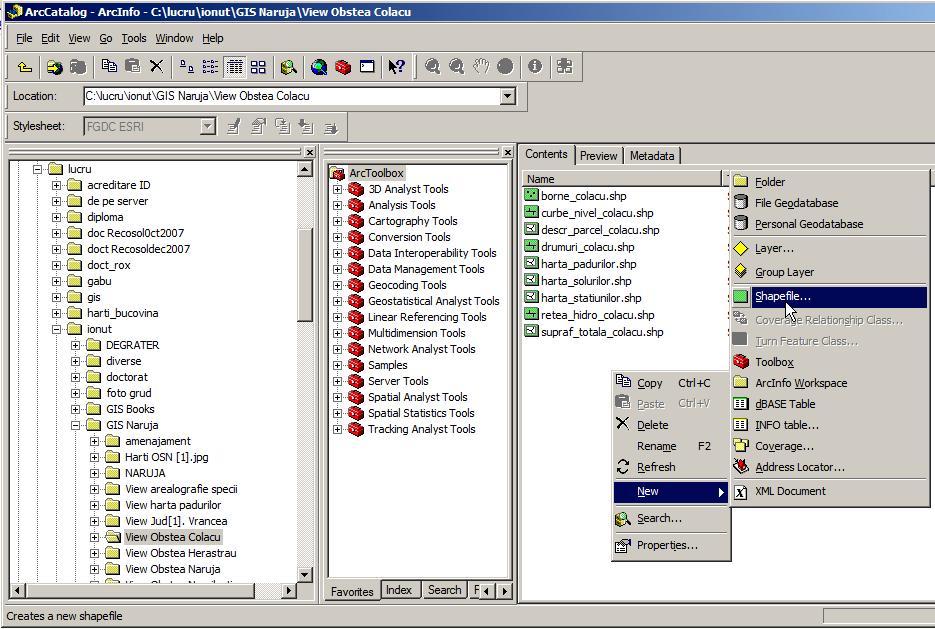Open the Search tab in ArcToolbox
This screenshot has height=629, width=935.
[444, 590]
